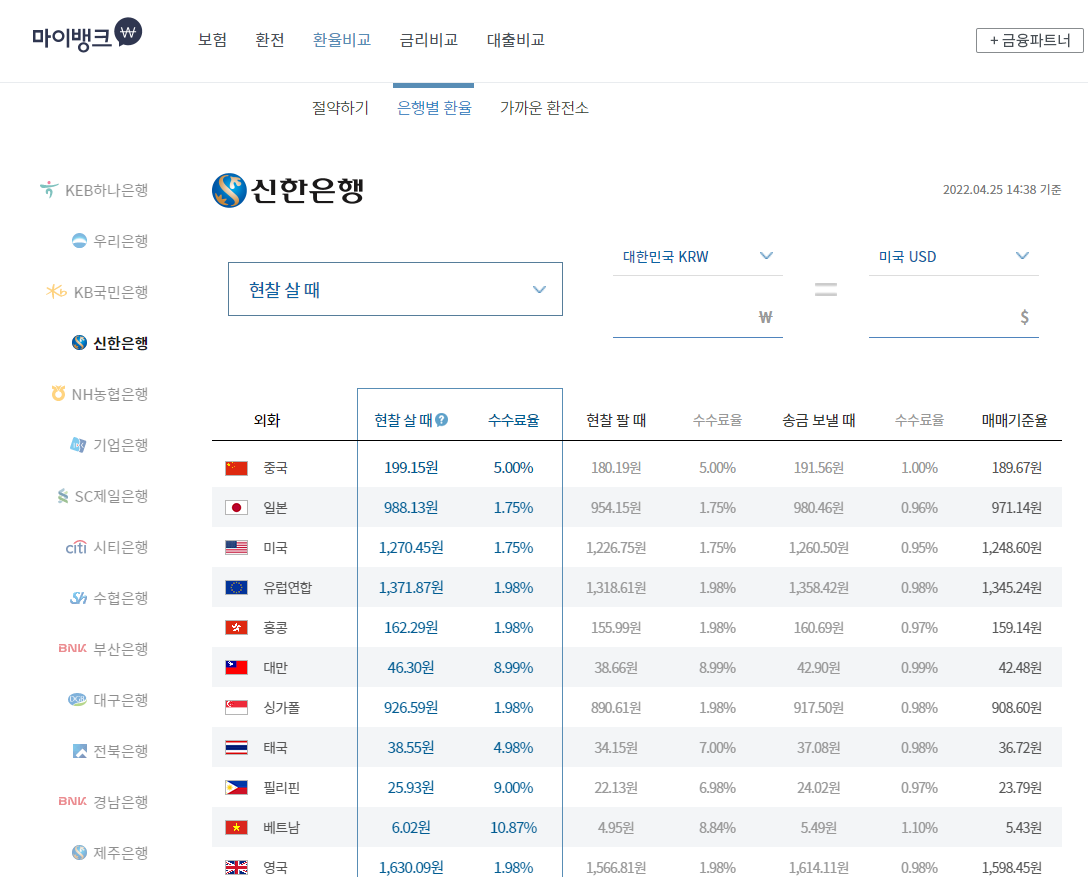Click the European Union flag icon
Screen dimensions: 1088x877
coord(237,588)
